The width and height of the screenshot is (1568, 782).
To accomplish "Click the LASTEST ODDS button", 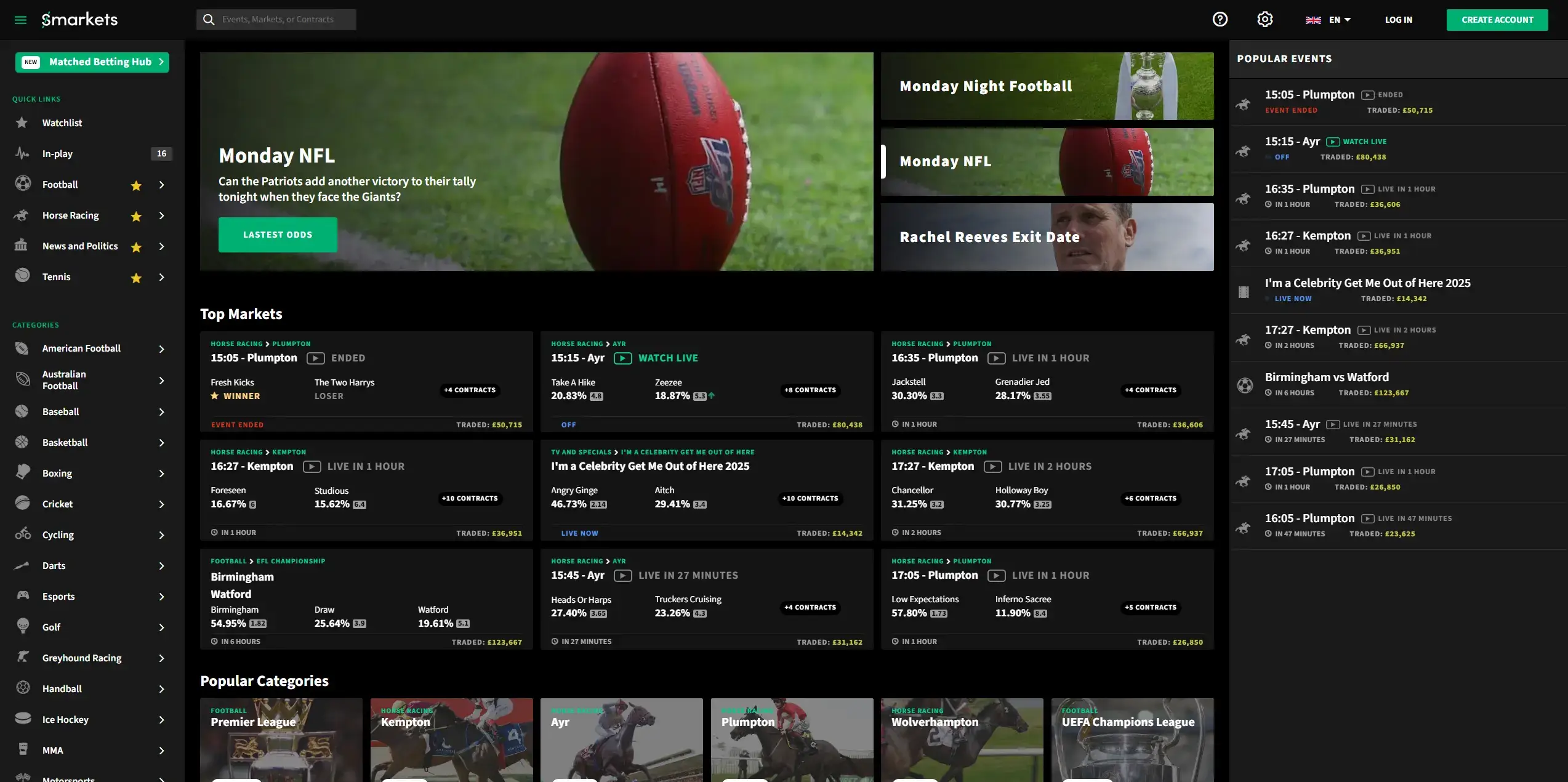I will coord(278,235).
